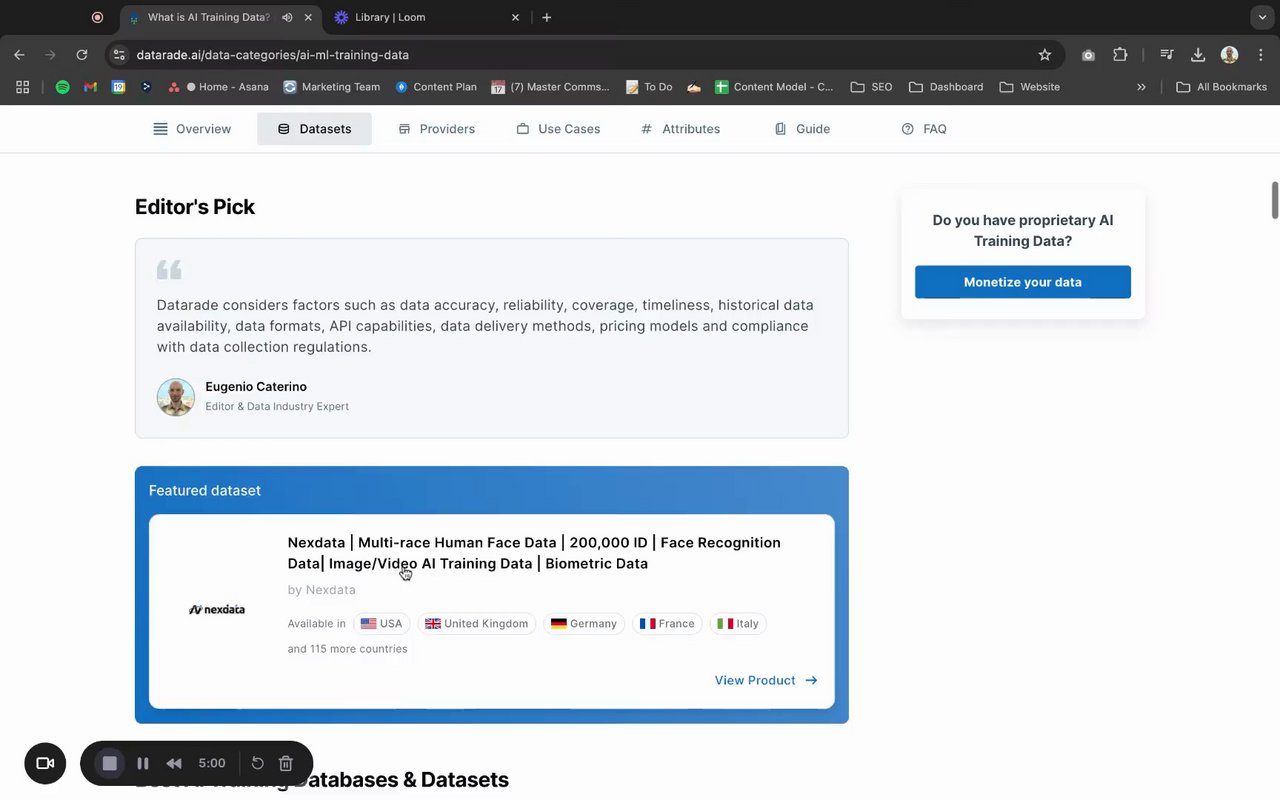The height and width of the screenshot is (800, 1280).
Task: Click the recording indicator tab icon
Action: coord(97,17)
